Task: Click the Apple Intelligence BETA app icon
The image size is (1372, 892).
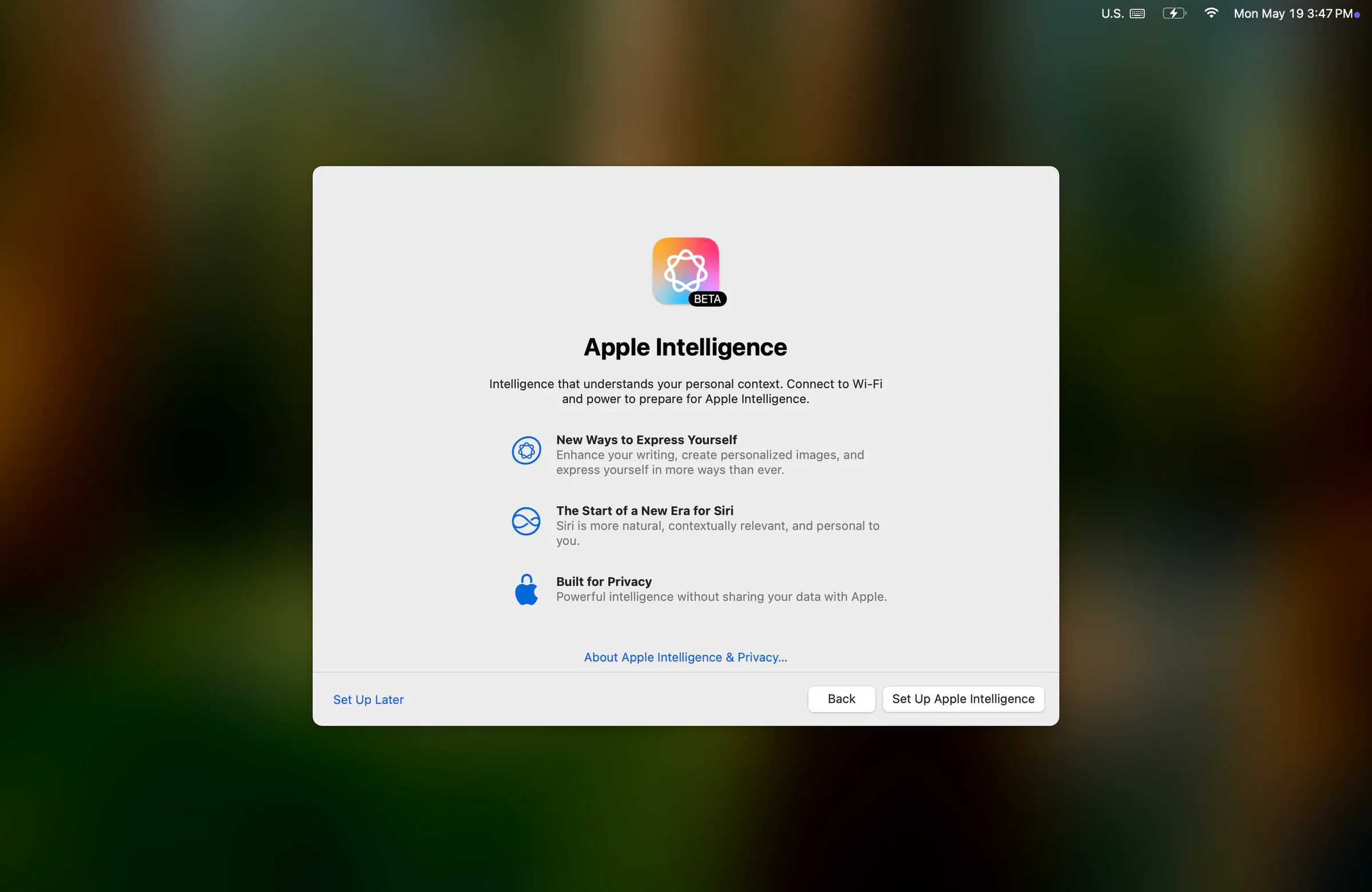Action: click(686, 271)
